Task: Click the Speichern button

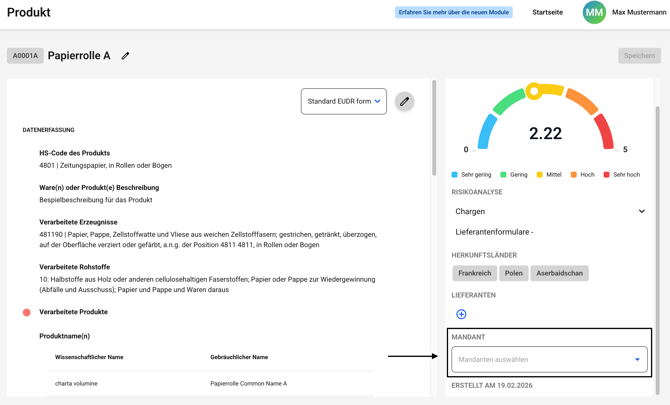Action: pos(639,56)
